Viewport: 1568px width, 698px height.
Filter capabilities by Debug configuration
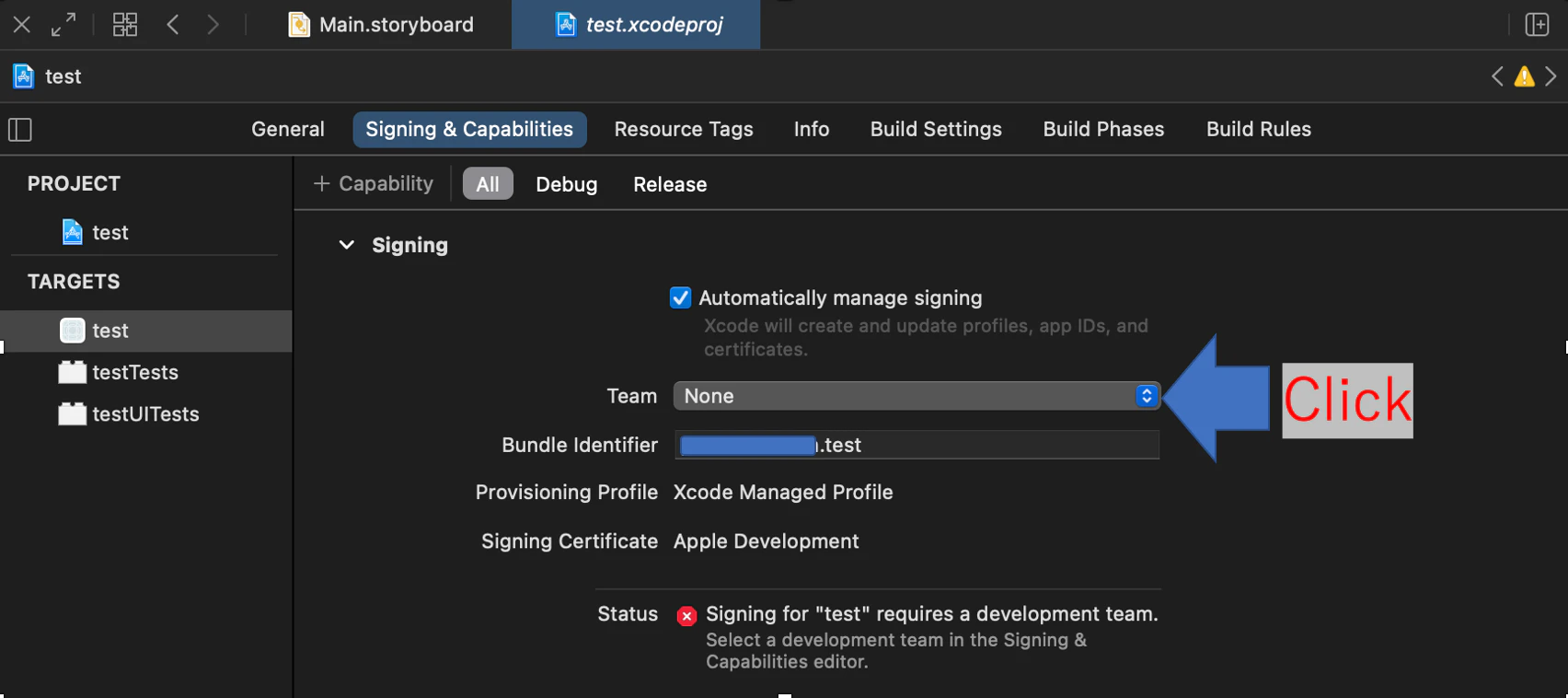(x=567, y=184)
